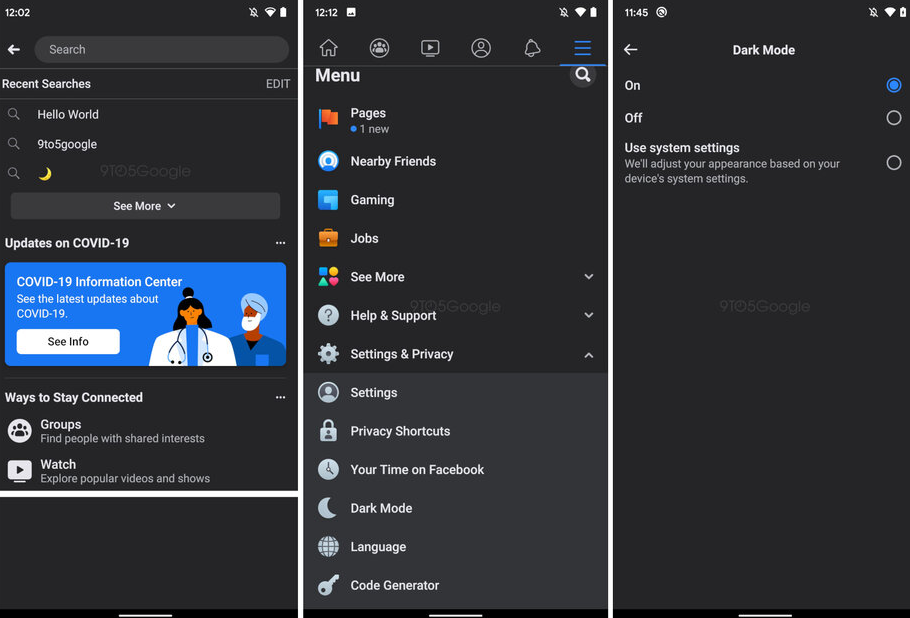910x618 pixels.
Task: Open the COVID-19 Information Center banner
Action: point(145,314)
